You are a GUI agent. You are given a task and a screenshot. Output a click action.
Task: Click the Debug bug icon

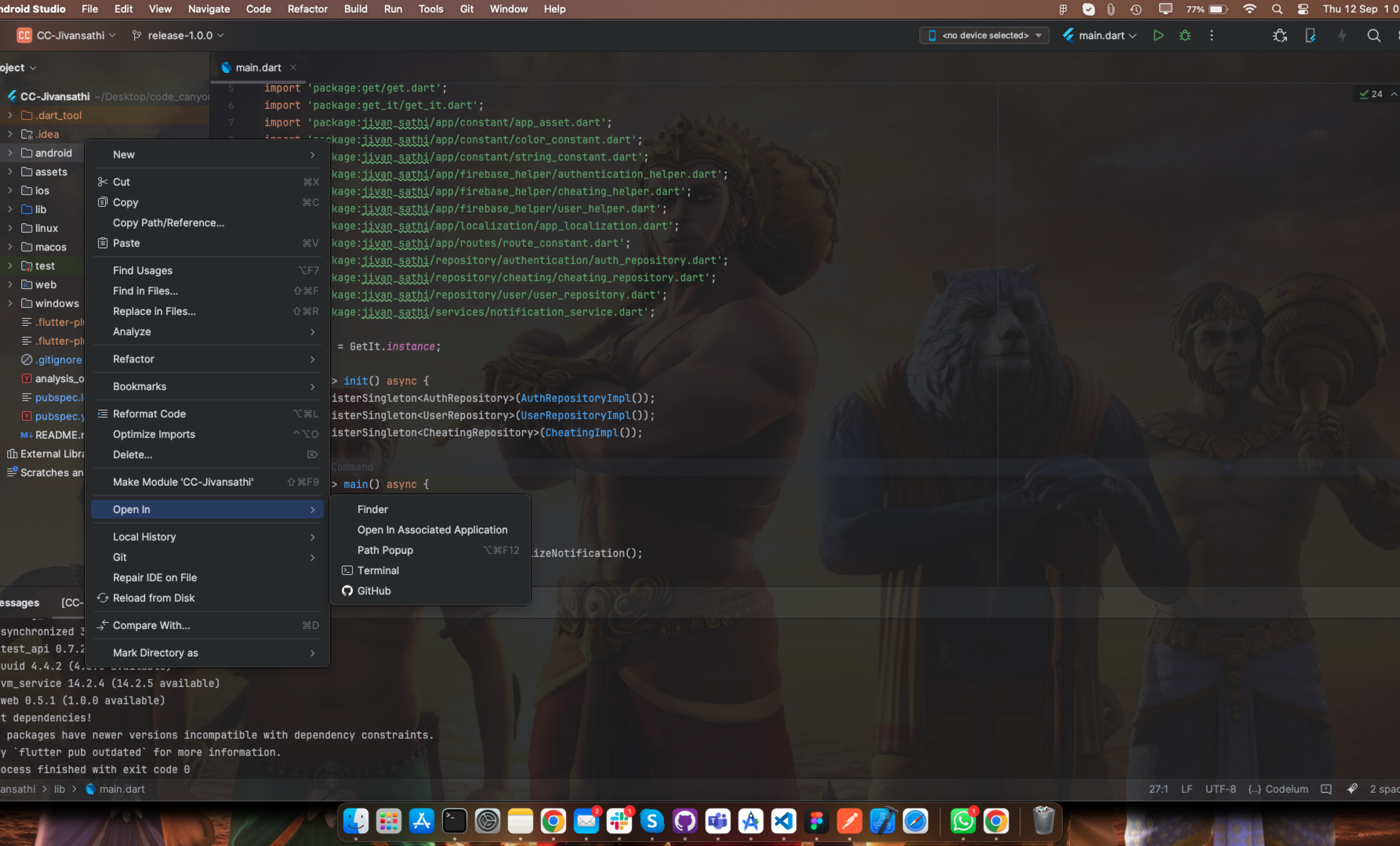pyautogui.click(x=1185, y=35)
